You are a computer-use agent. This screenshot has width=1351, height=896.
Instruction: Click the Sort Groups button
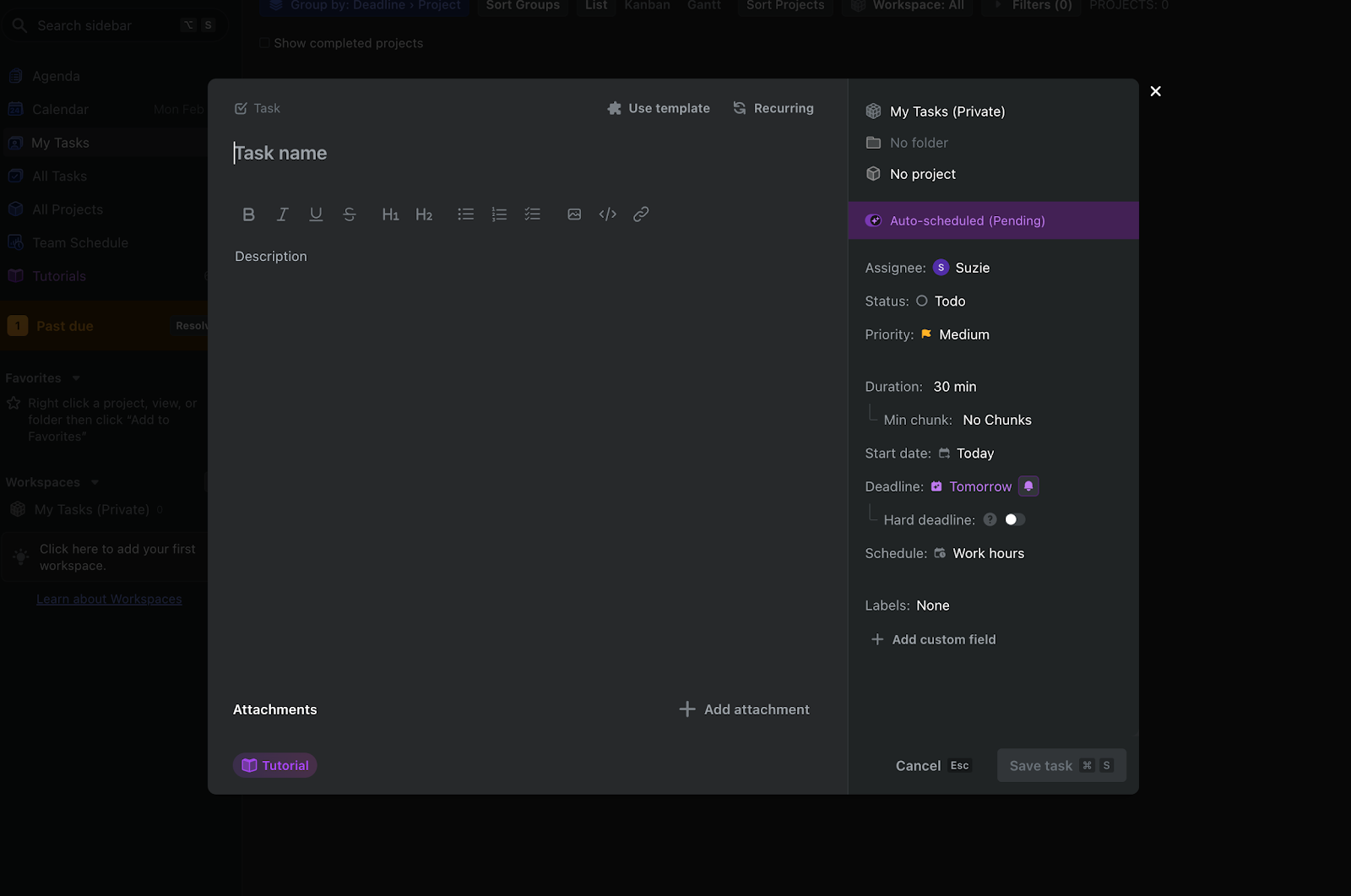(x=523, y=6)
